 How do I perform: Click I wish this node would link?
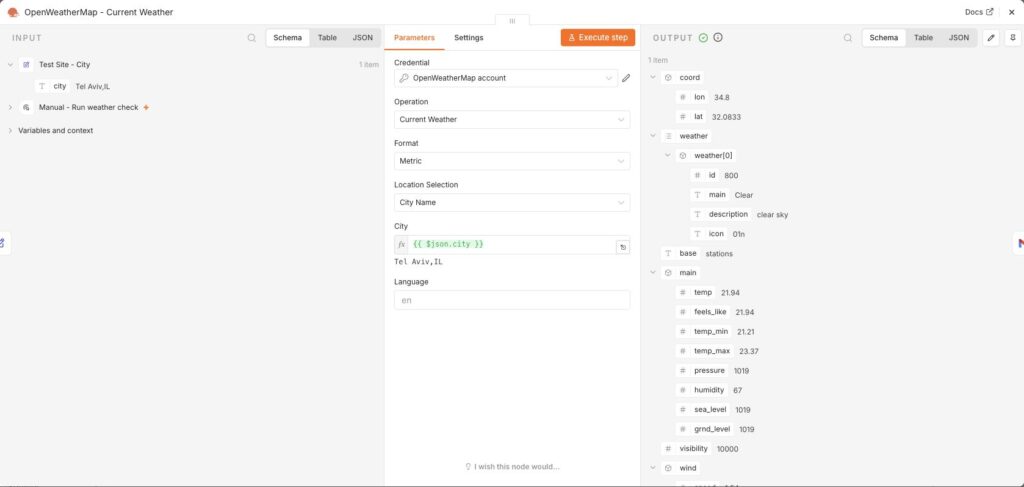[512, 467]
